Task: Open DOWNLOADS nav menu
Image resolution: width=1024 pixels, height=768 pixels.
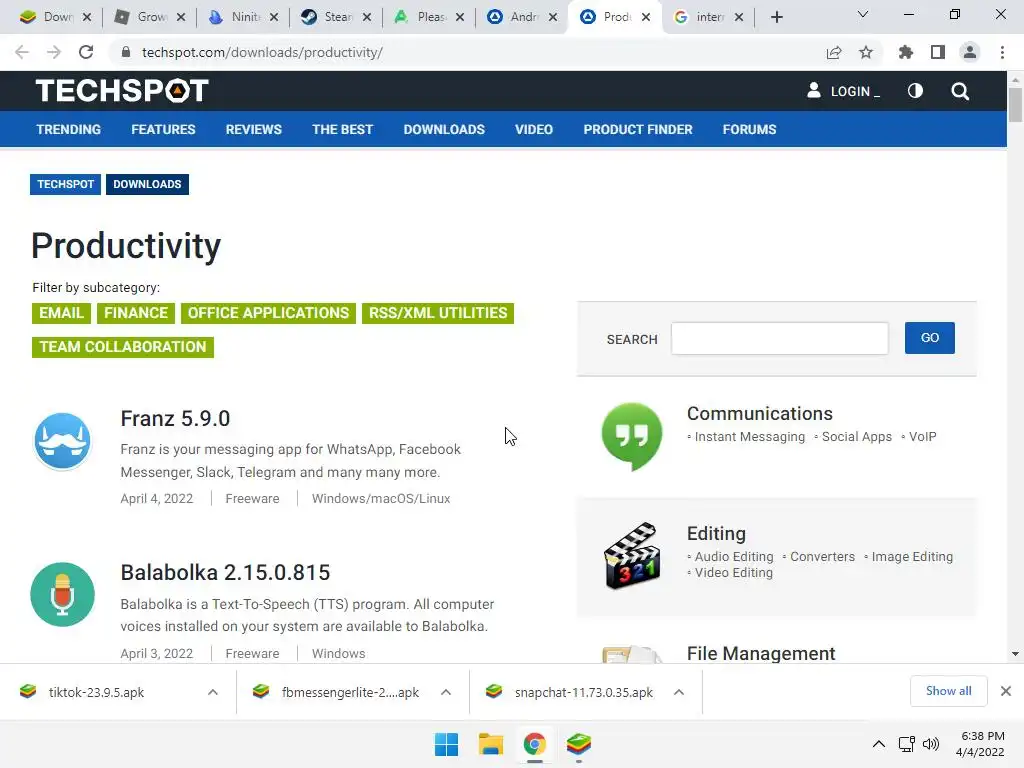Action: pyautogui.click(x=444, y=129)
